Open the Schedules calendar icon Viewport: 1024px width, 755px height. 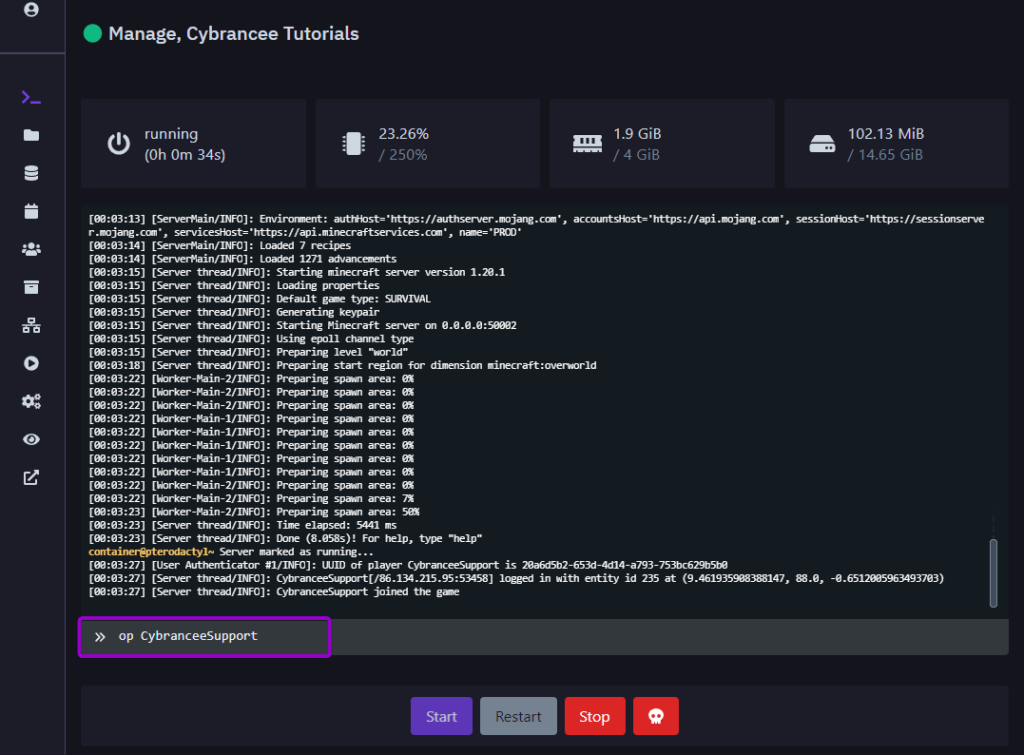click(x=31, y=211)
